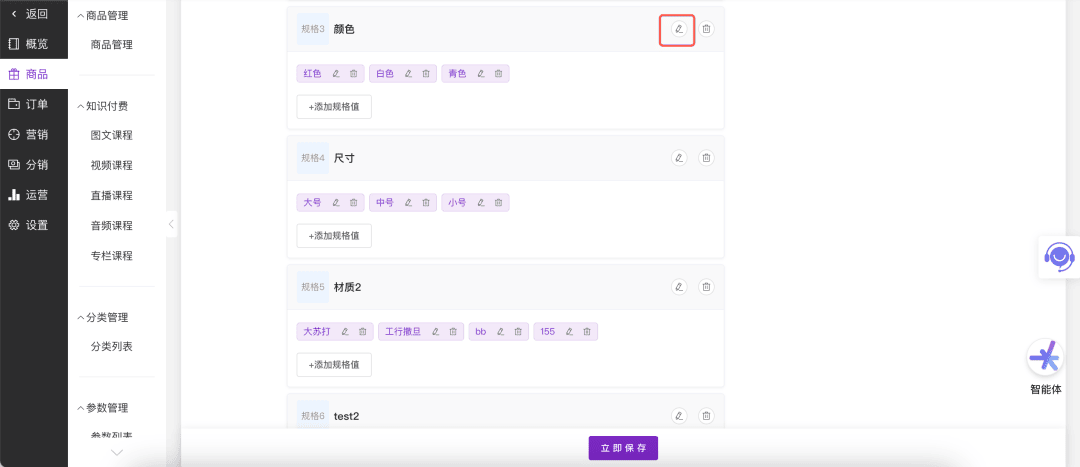
Task: Edit the 白色 value tag
Action: tap(408, 74)
